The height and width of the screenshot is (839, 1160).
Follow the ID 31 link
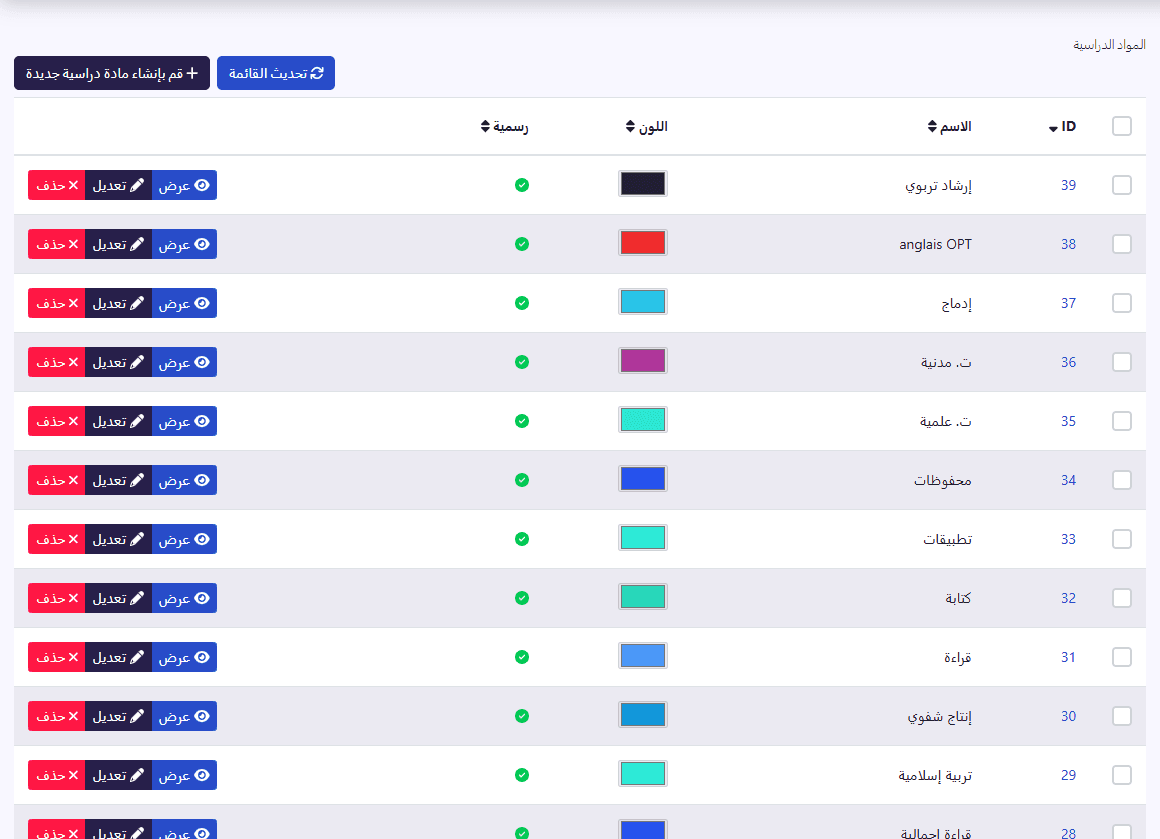tap(1068, 657)
